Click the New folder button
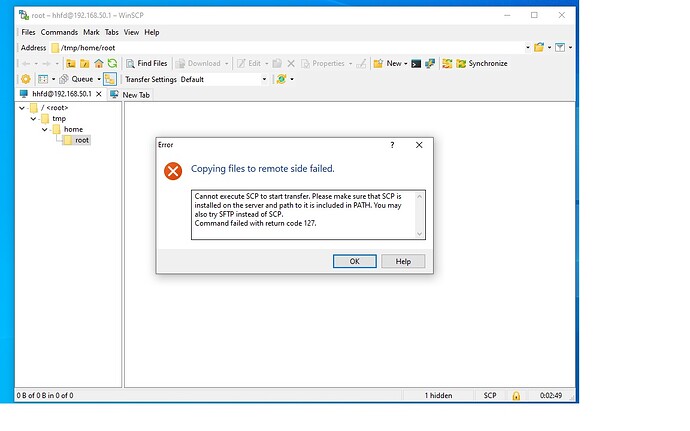The image size is (690, 431). (x=388, y=63)
